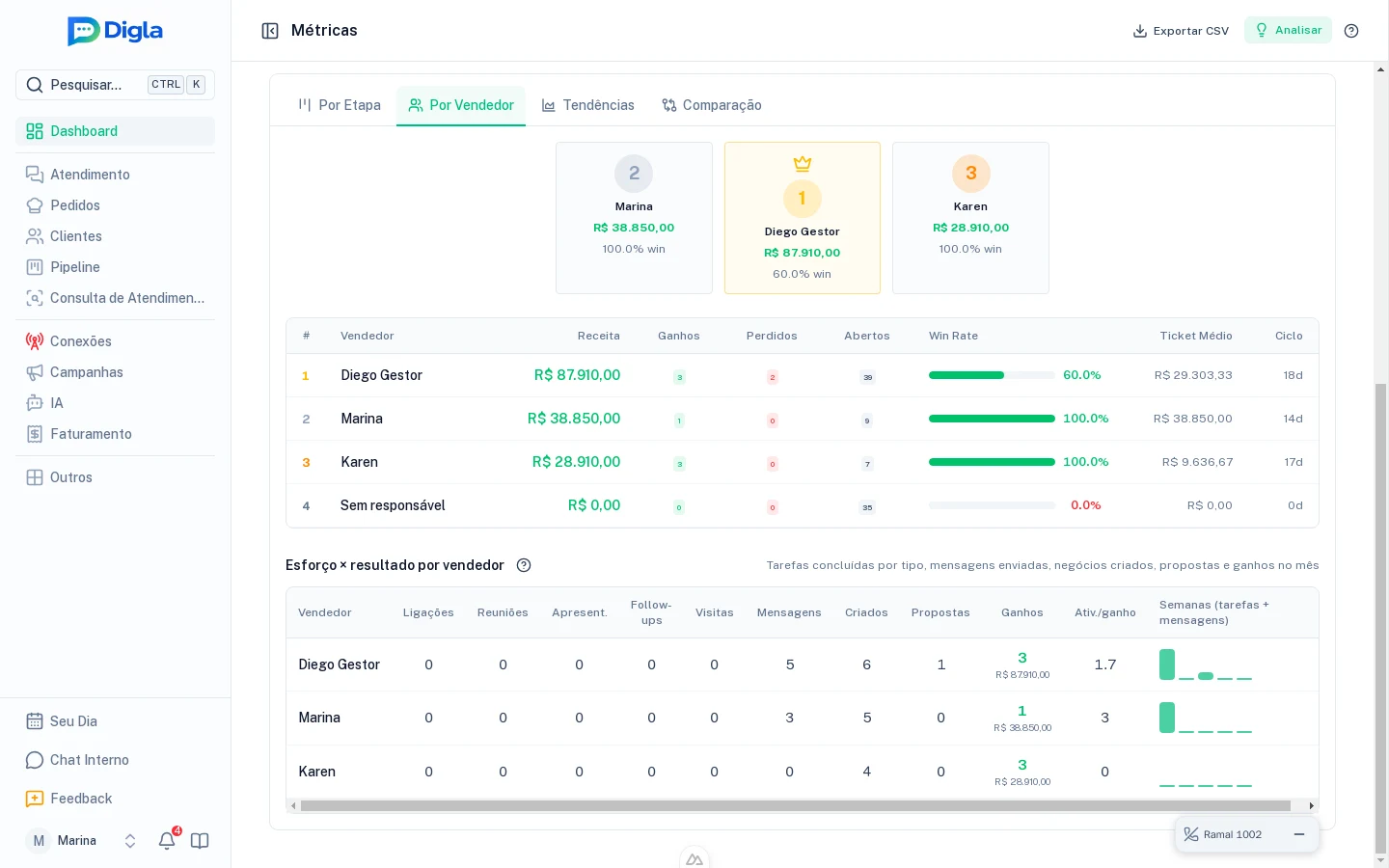Click the Marina avatar icon
The height and width of the screenshot is (868, 1389).
point(39,841)
